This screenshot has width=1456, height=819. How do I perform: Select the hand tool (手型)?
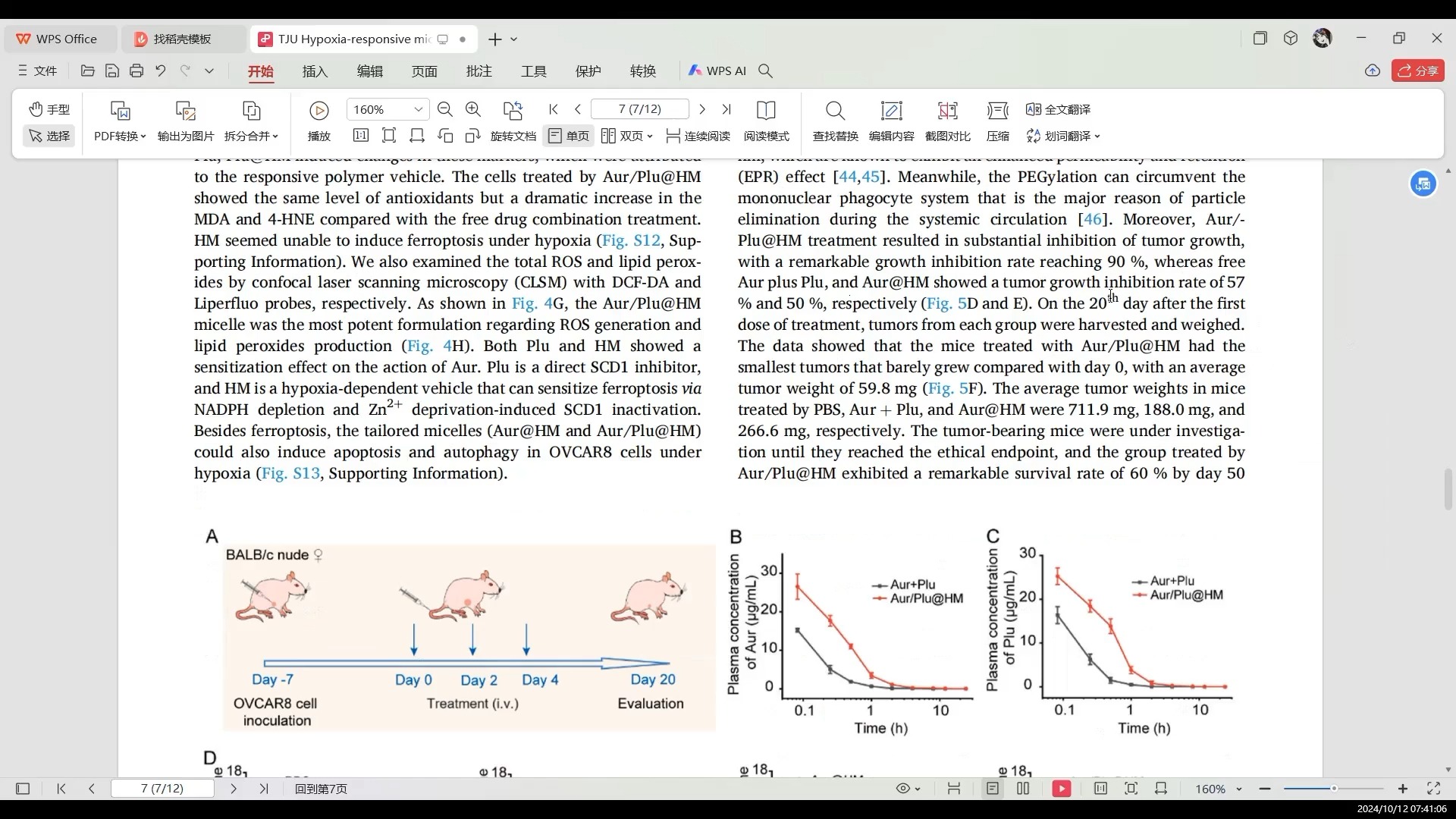(x=49, y=109)
